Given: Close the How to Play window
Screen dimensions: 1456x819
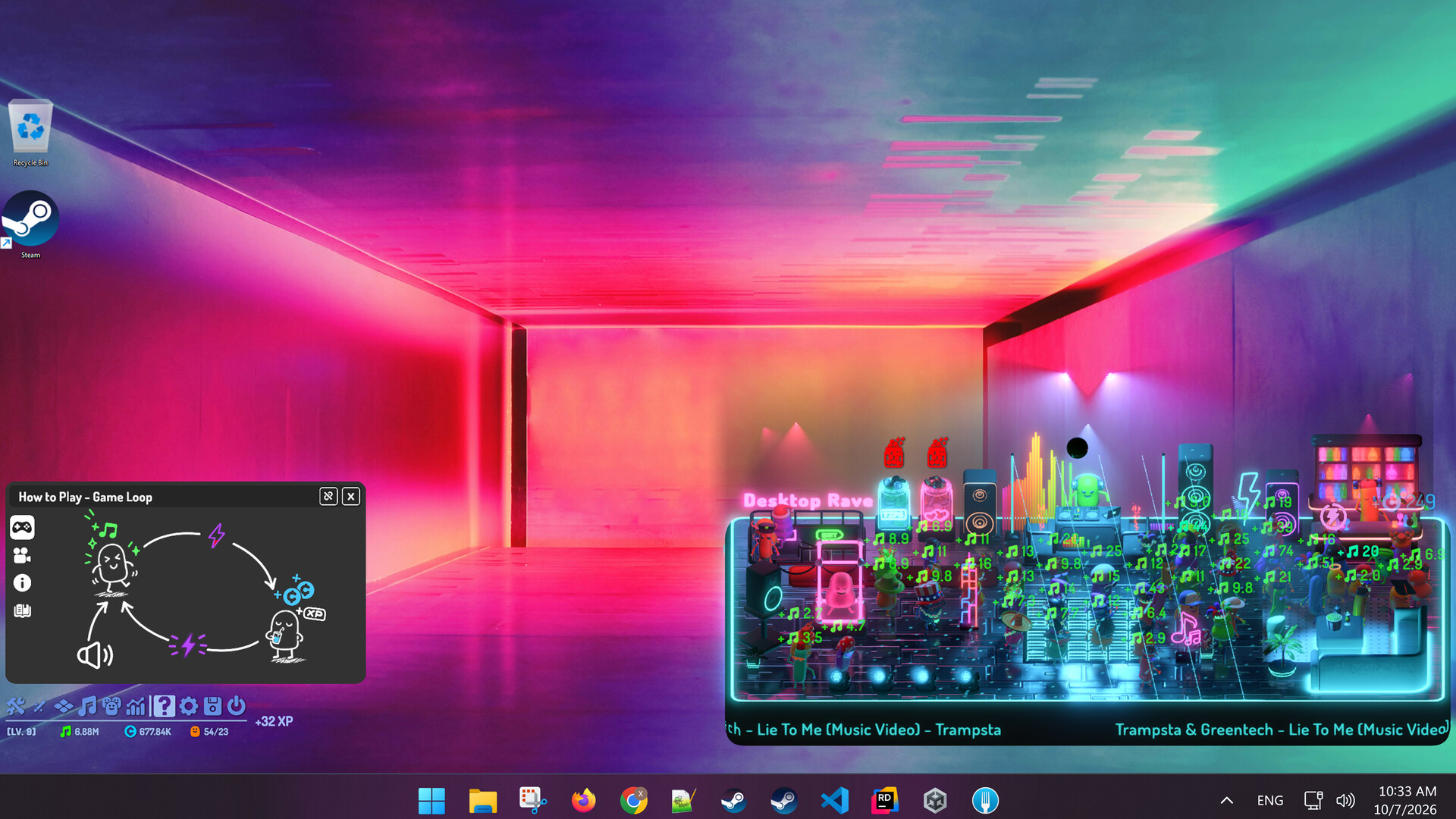Looking at the screenshot, I should point(351,497).
